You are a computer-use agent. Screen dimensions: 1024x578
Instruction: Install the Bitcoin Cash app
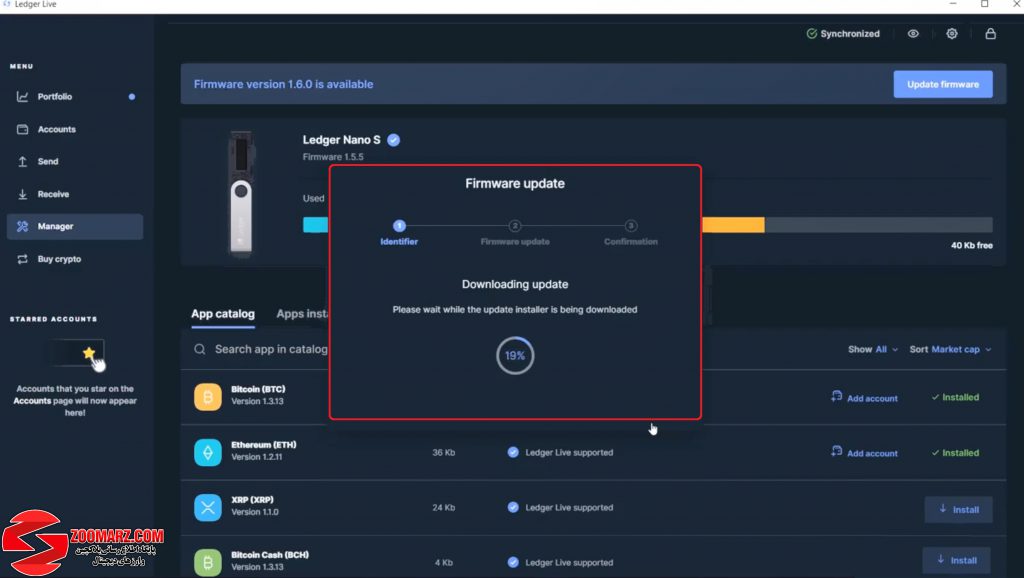point(957,560)
